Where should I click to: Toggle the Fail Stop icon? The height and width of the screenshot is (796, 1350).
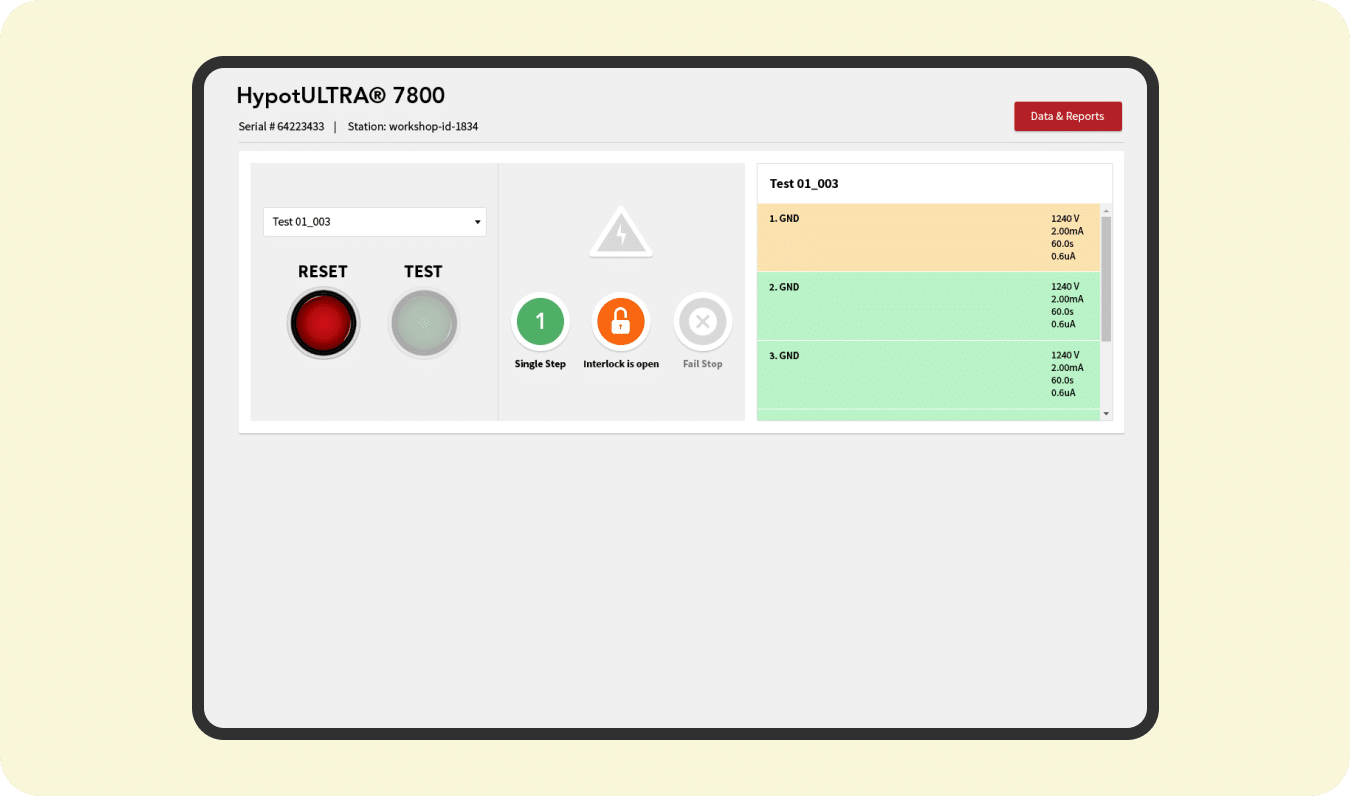click(x=703, y=321)
